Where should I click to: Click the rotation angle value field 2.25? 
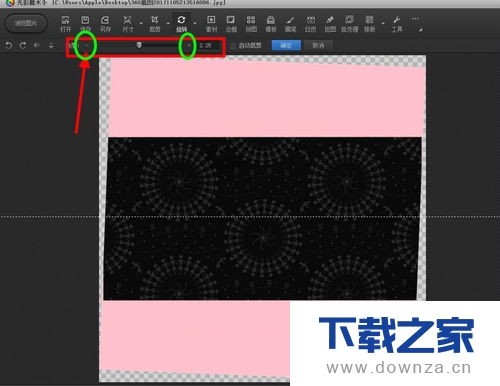click(x=209, y=45)
